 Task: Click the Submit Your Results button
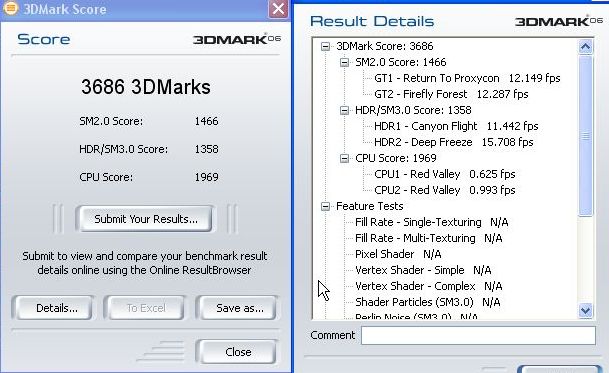pos(146,219)
